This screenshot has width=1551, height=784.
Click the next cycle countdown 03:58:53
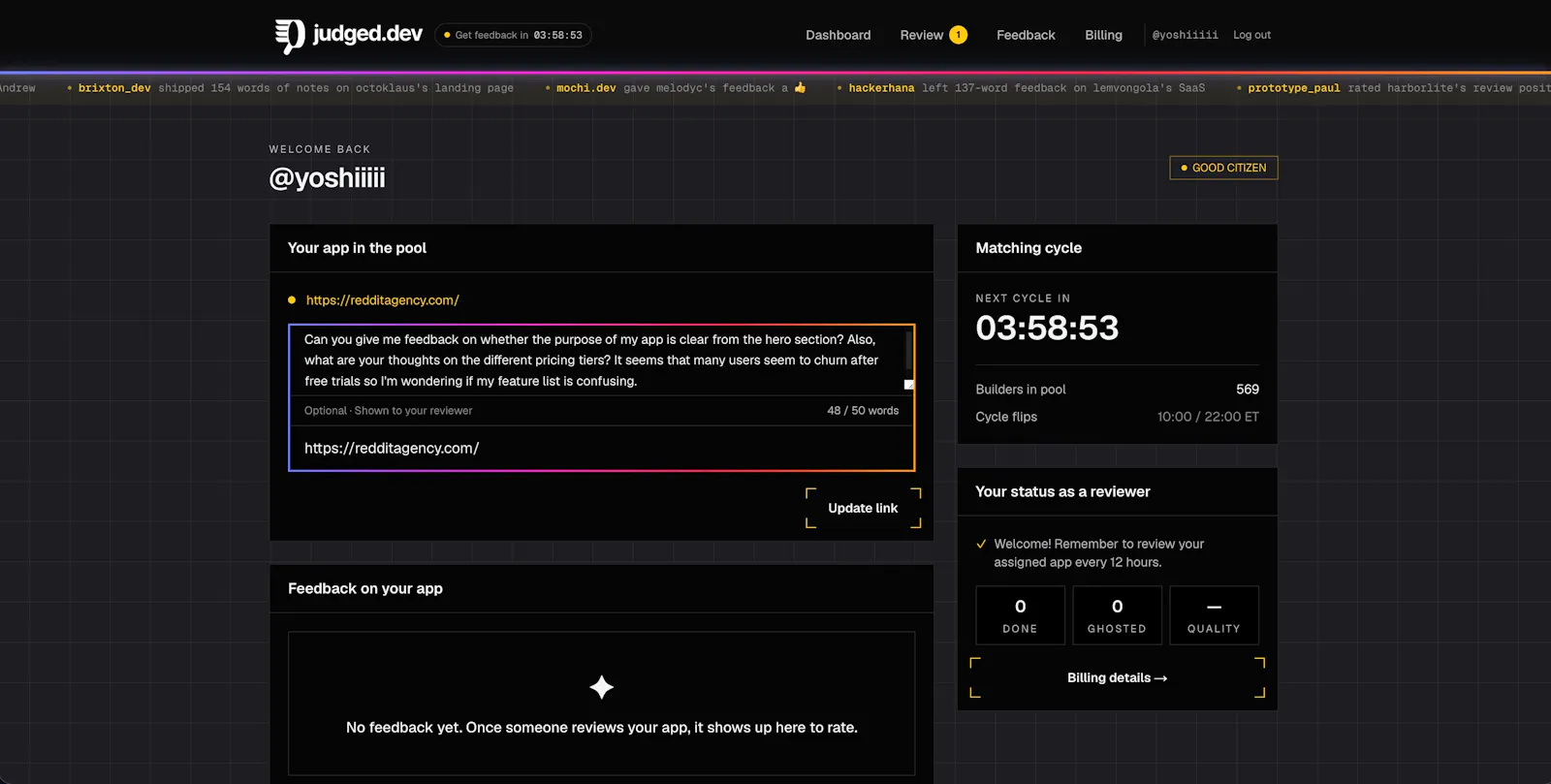(x=1047, y=329)
